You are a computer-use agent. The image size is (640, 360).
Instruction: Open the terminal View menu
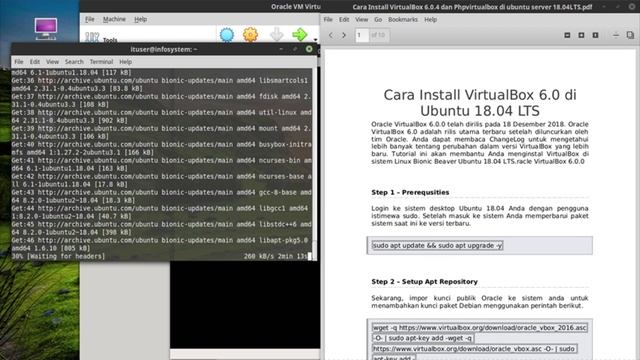pyautogui.click(x=52, y=62)
